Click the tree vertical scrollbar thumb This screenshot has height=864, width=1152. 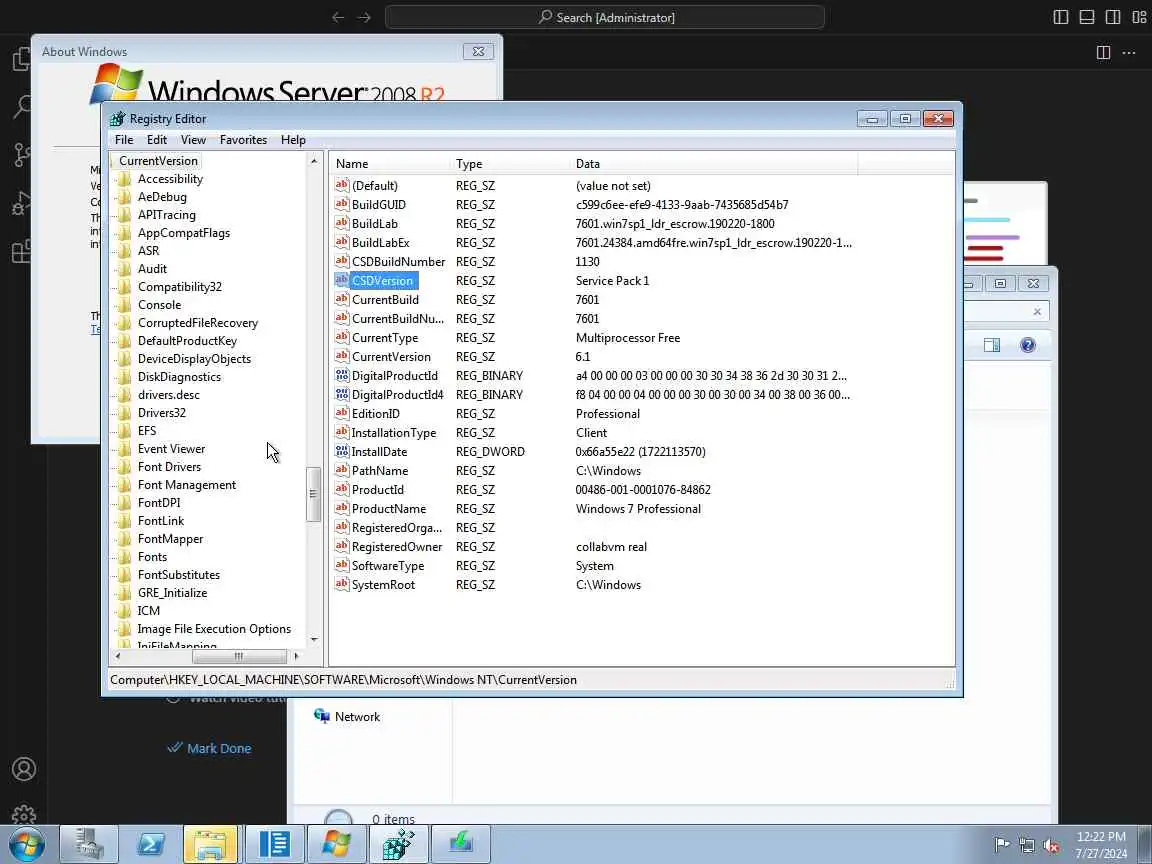pos(313,494)
